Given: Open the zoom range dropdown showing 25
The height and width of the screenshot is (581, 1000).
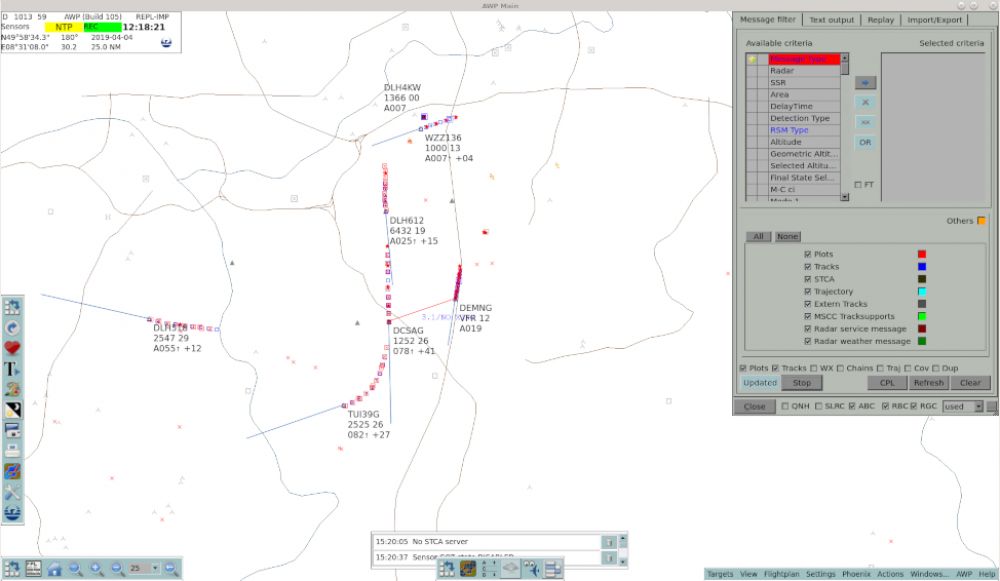Looking at the screenshot, I should (x=141, y=568).
